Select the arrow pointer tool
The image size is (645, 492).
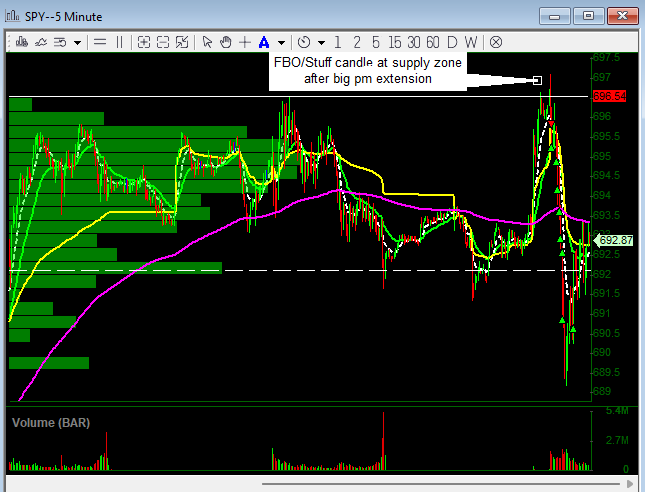coord(207,42)
